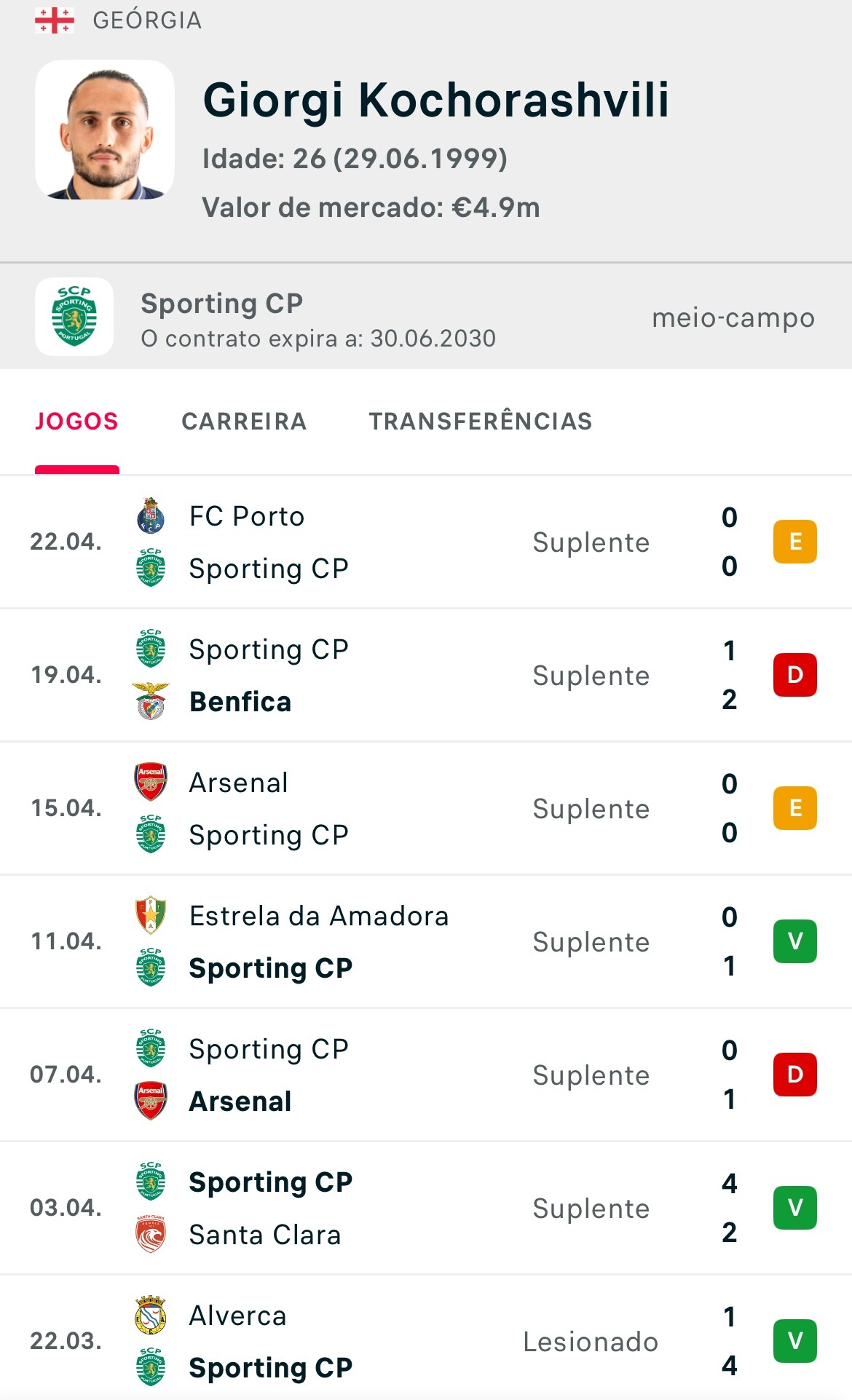Switch to the Carreira tab
The image size is (852, 1400).
tap(244, 422)
